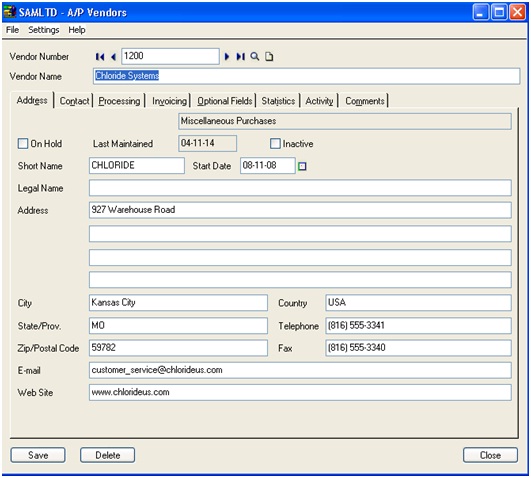Image resolution: width=531 pixels, height=478 pixels.
Task: Jump to last vendor record arrow
Action: (240, 57)
